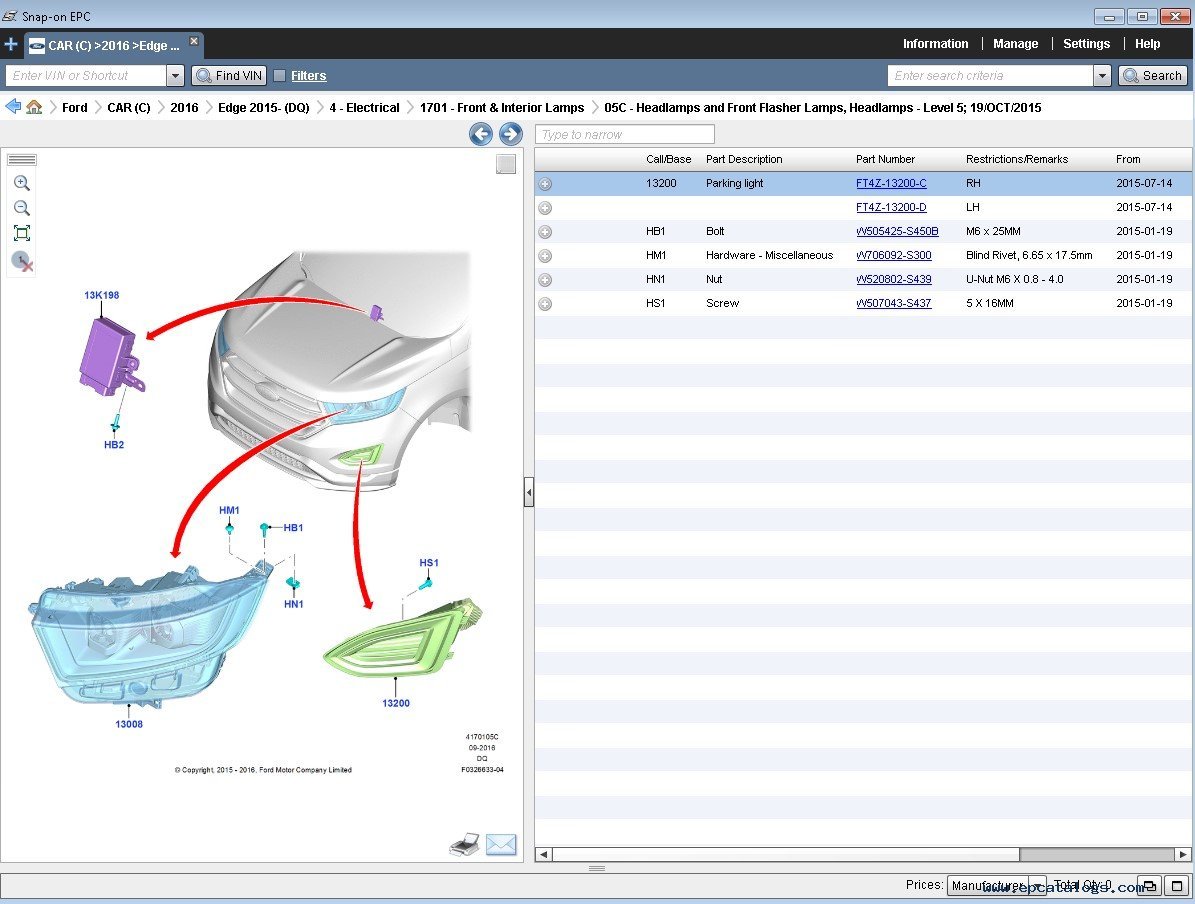Click the home icon in breadcrumb
The image size is (1195, 904).
(34, 107)
